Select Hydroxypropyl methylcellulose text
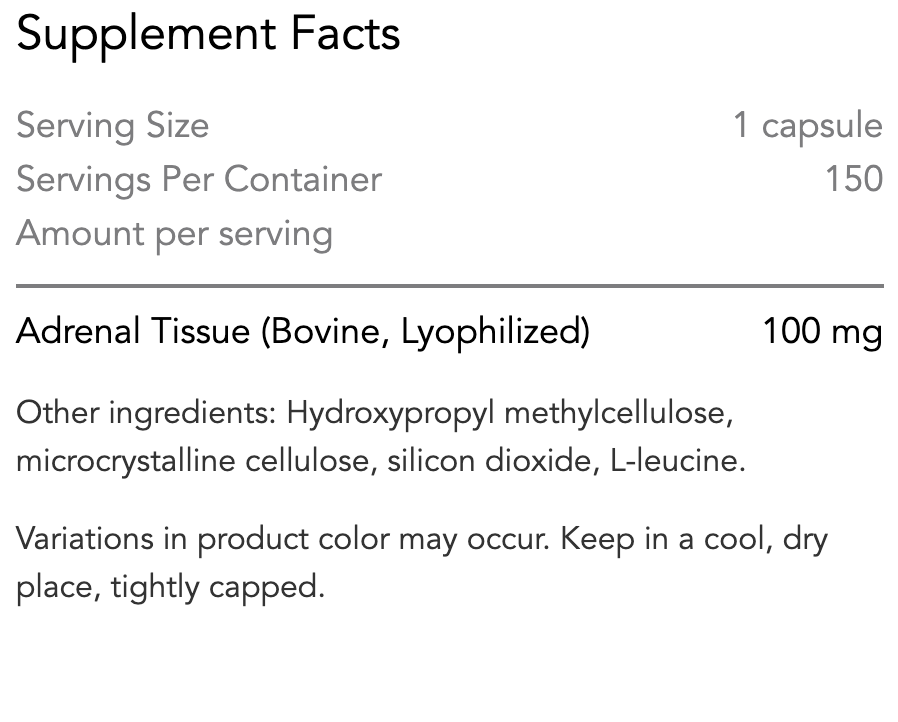The width and height of the screenshot is (898, 722). click(x=510, y=413)
